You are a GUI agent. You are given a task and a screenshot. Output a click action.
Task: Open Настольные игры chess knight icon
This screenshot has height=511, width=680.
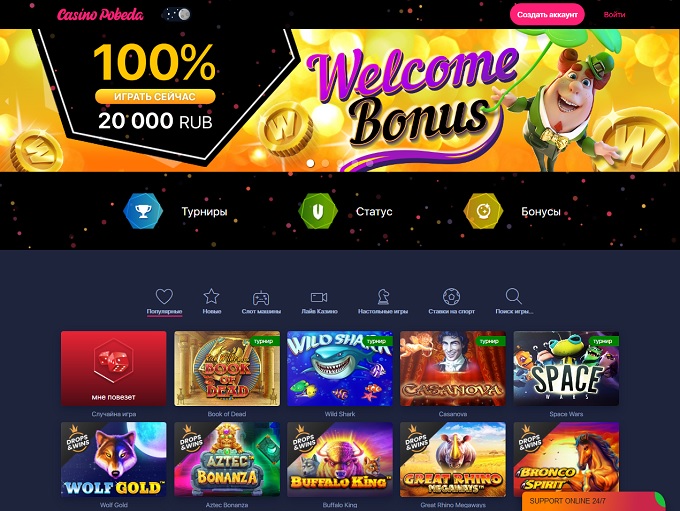(383, 297)
